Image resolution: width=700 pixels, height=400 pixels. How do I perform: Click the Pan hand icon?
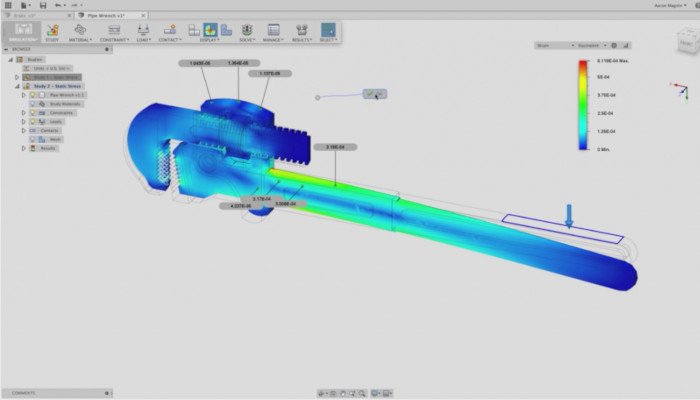click(x=343, y=393)
